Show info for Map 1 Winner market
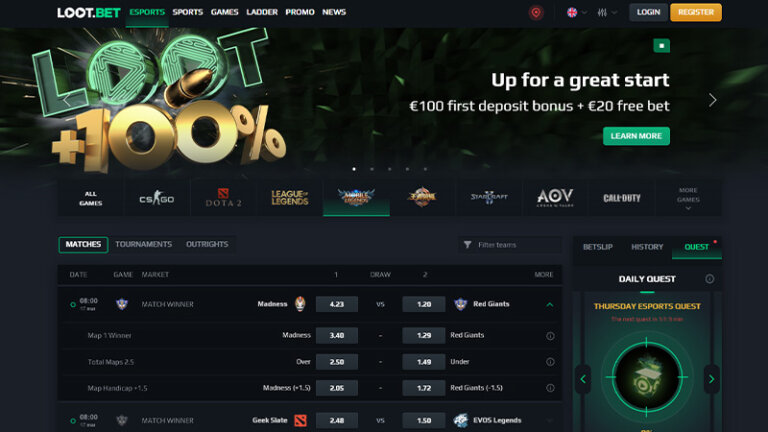768x432 pixels. coord(550,336)
